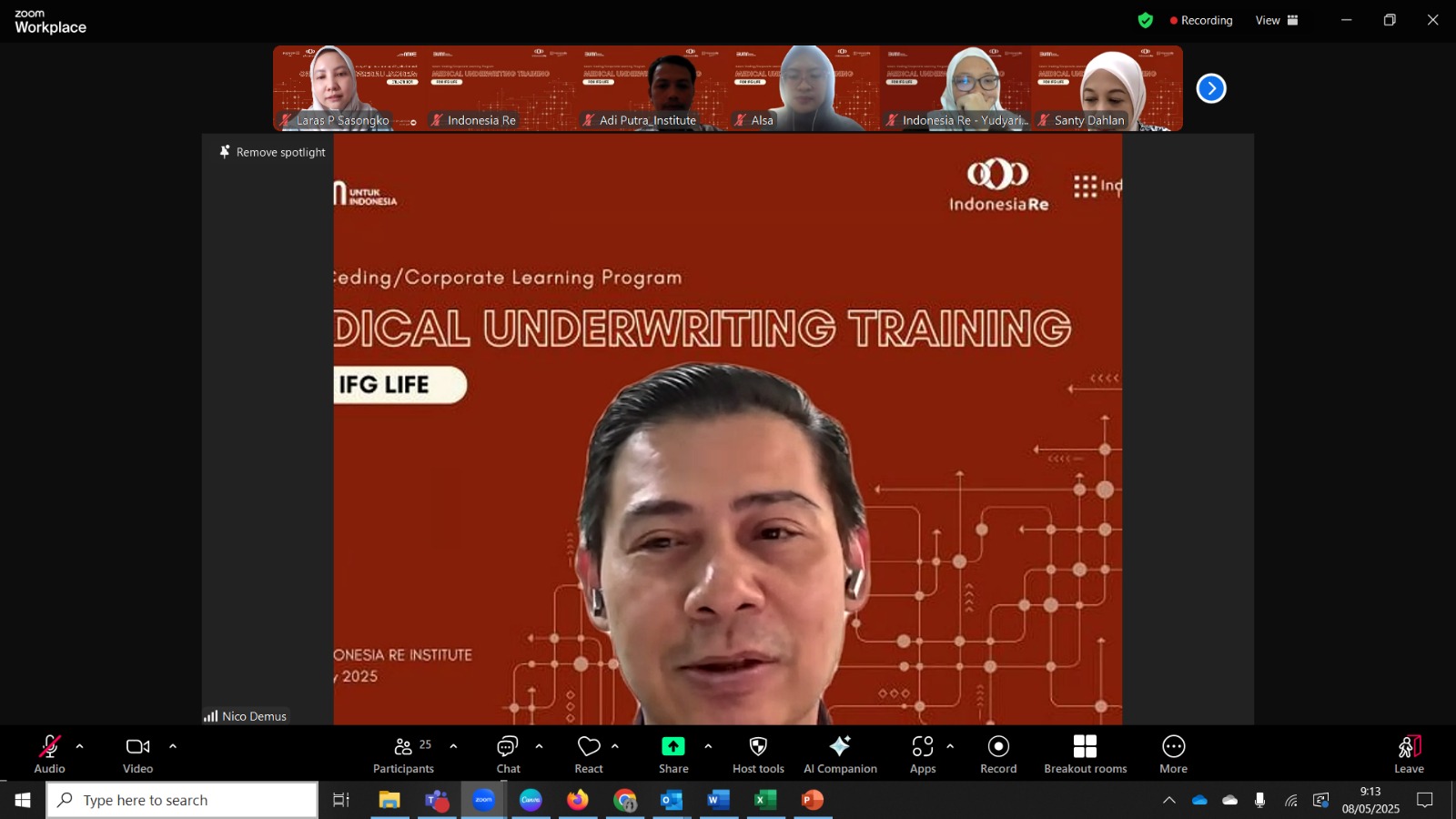Open the Apps menu
1456x819 pixels.
(x=923, y=754)
